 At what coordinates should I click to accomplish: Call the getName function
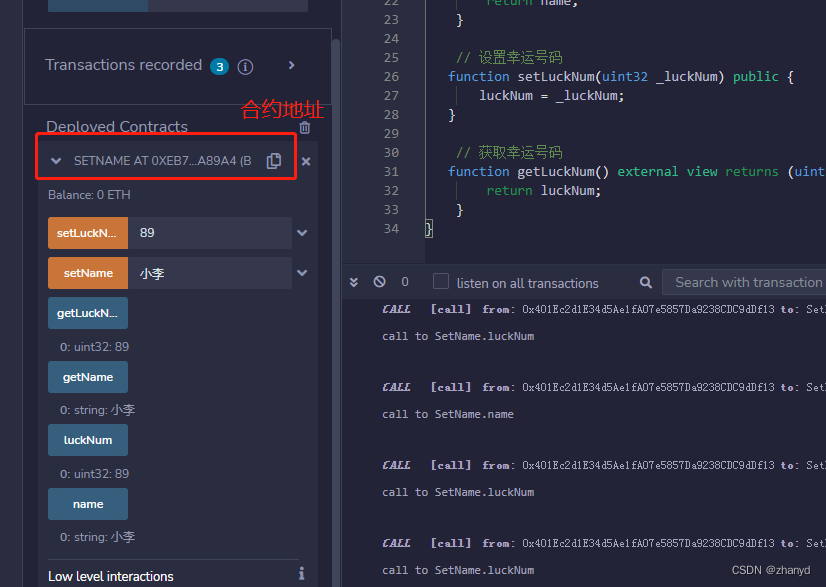(88, 377)
